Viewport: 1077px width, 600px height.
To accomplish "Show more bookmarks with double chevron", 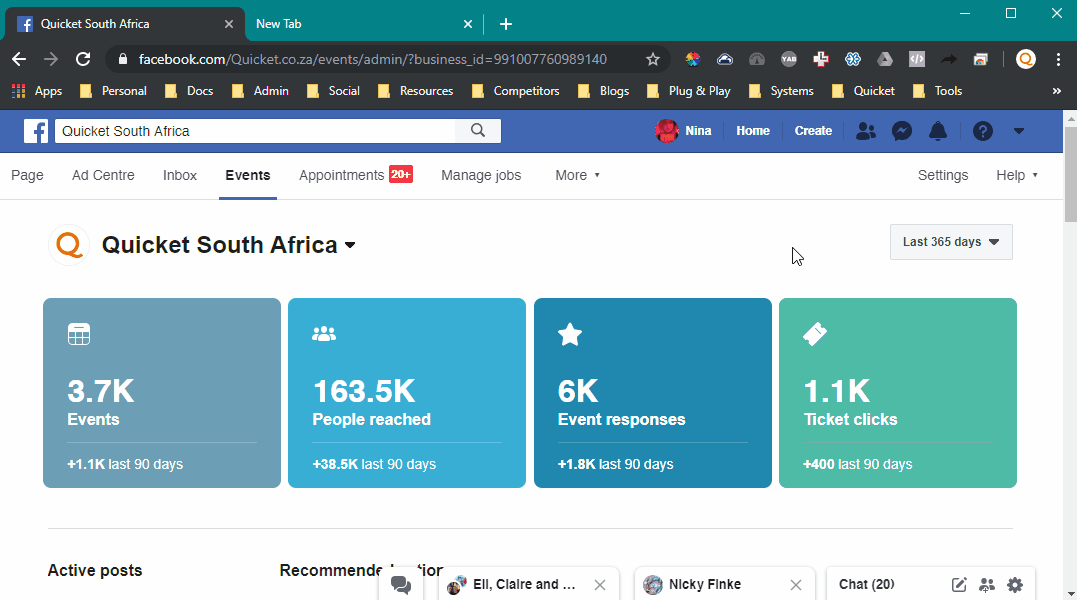I will click(x=1056, y=91).
